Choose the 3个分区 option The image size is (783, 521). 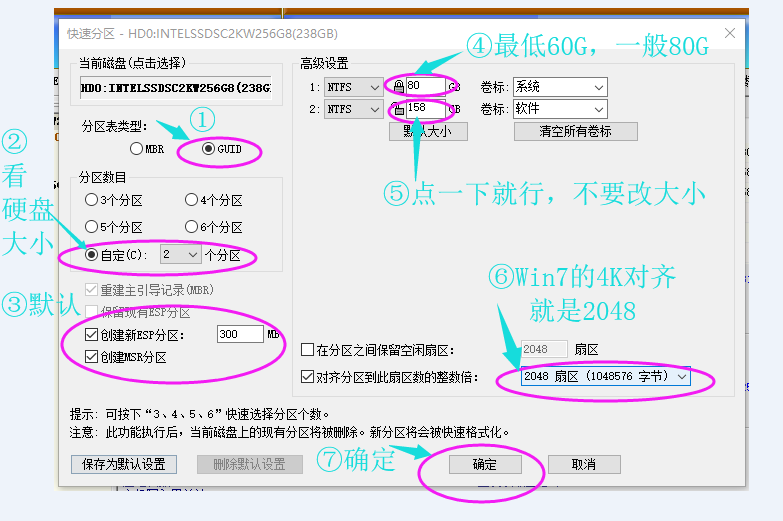tap(92, 200)
